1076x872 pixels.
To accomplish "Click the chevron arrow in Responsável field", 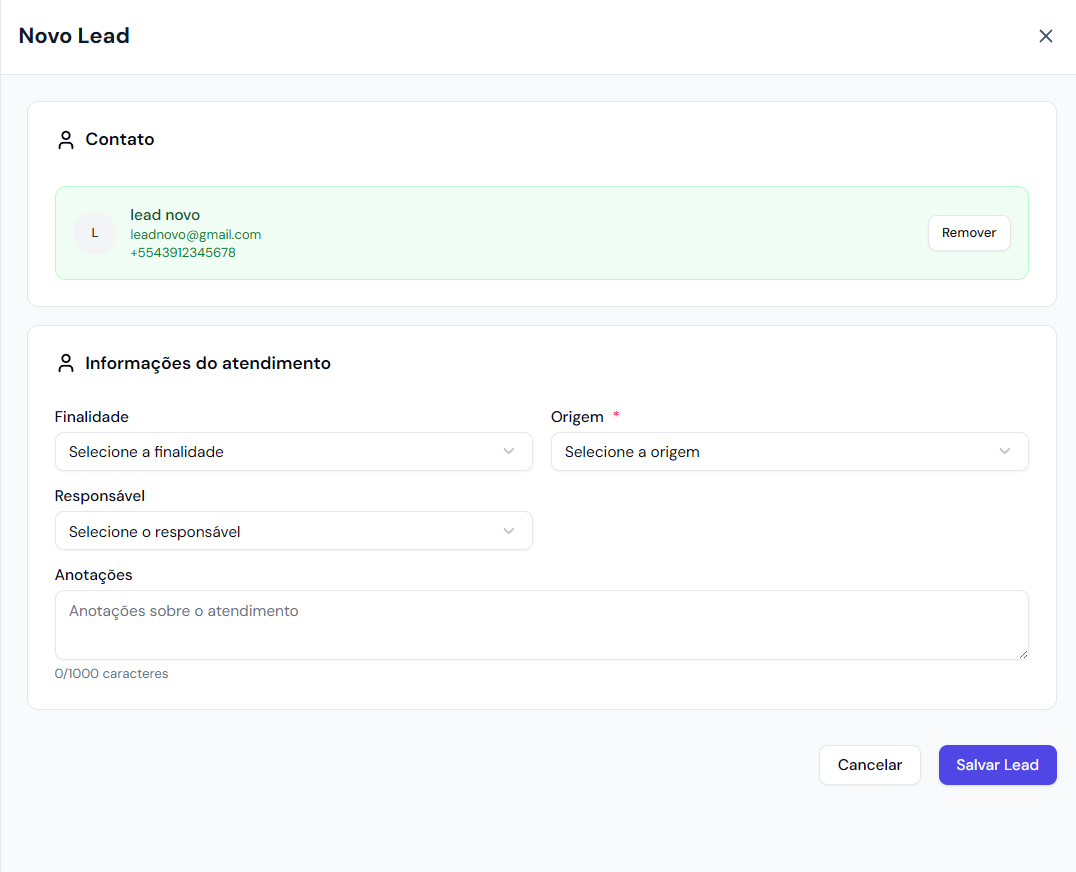I will (509, 531).
